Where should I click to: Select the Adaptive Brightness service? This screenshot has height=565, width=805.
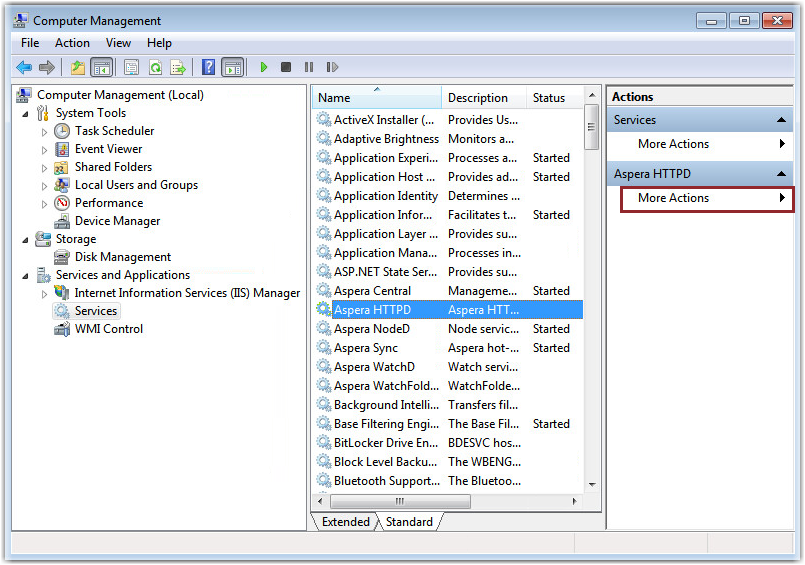[448, 139]
